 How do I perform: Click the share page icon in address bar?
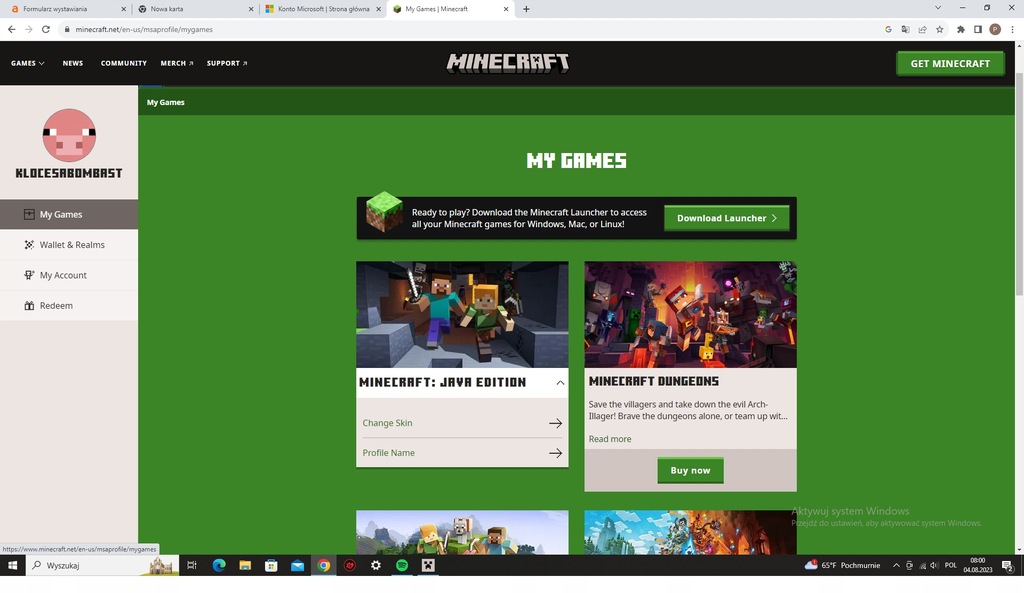click(923, 29)
